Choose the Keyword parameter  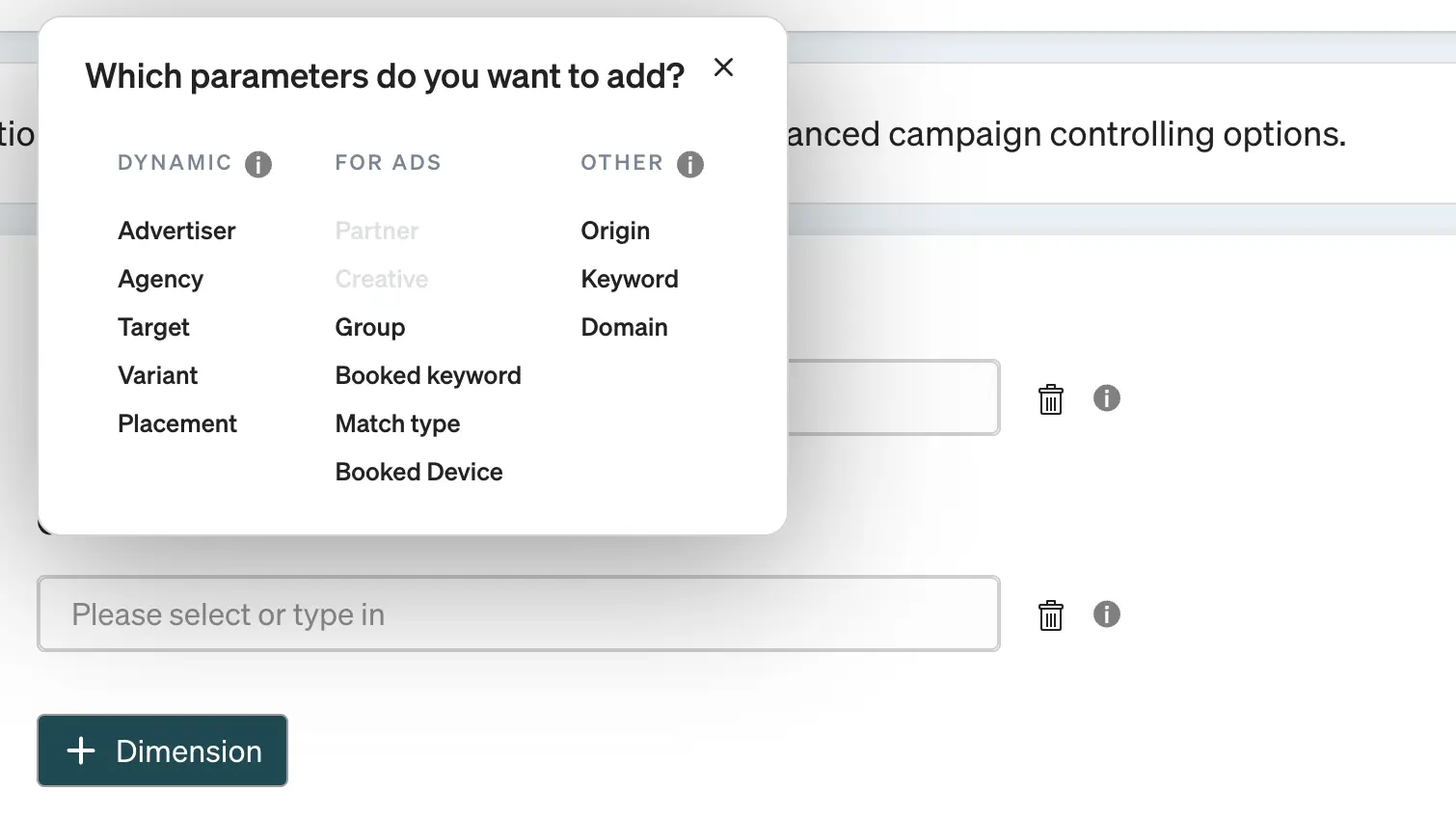point(630,279)
